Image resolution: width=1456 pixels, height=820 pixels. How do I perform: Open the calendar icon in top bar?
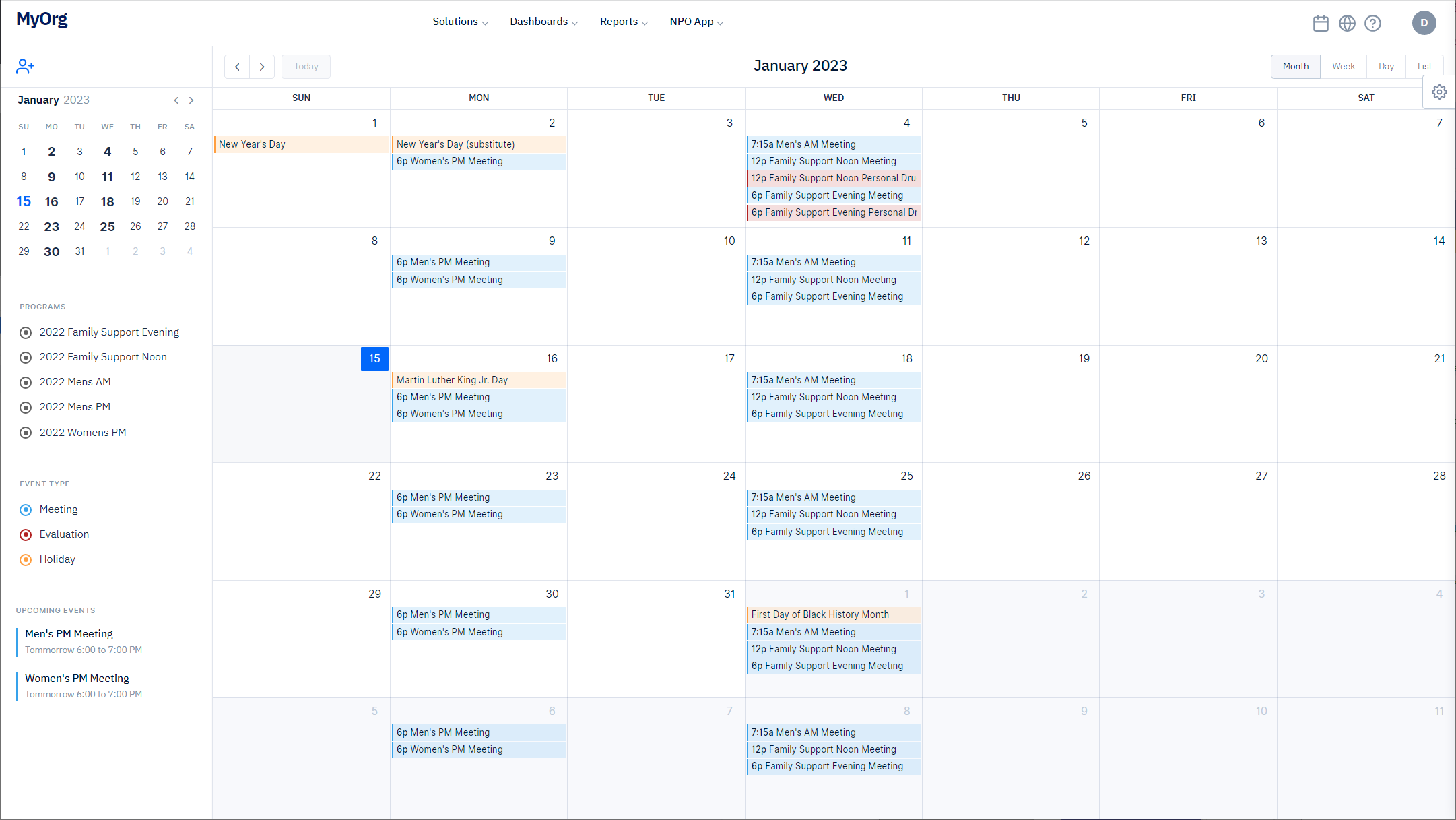point(1321,24)
